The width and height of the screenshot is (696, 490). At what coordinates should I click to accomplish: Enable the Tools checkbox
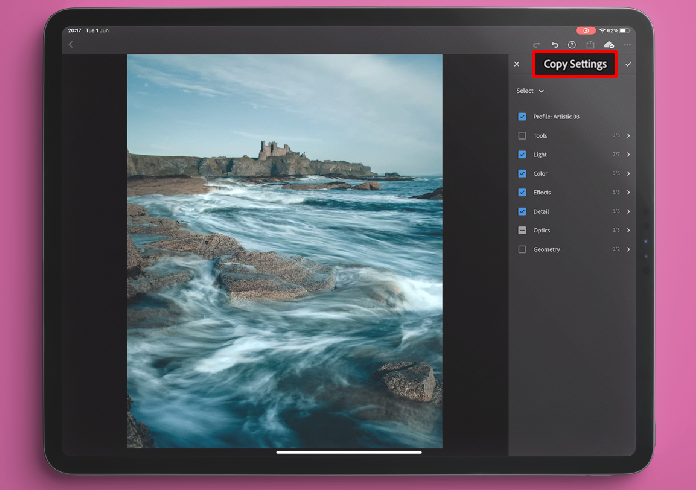[522, 136]
